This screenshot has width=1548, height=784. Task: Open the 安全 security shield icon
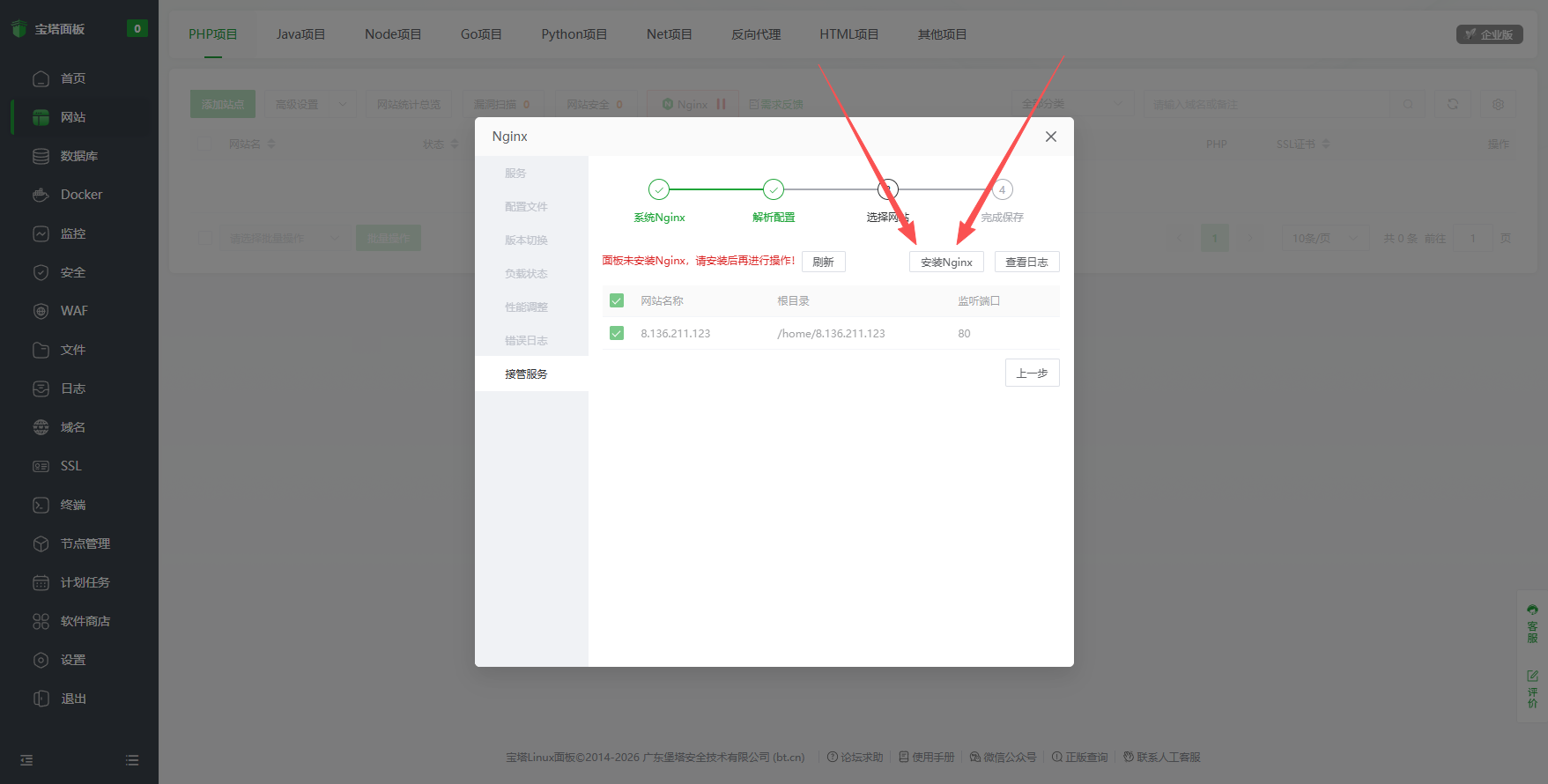pos(41,272)
